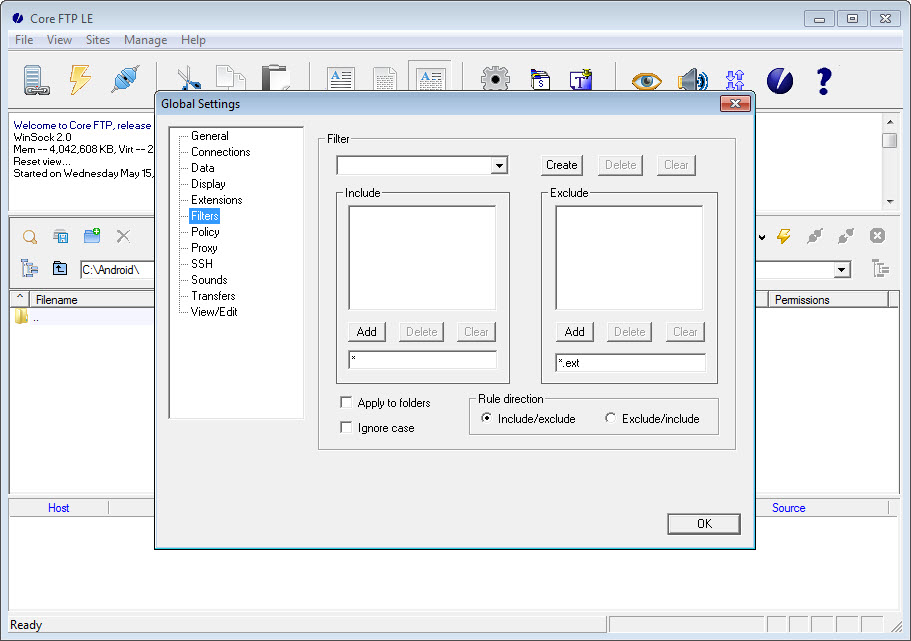Select Connections in settings tree
Image resolution: width=911 pixels, height=641 pixels.
click(x=221, y=152)
